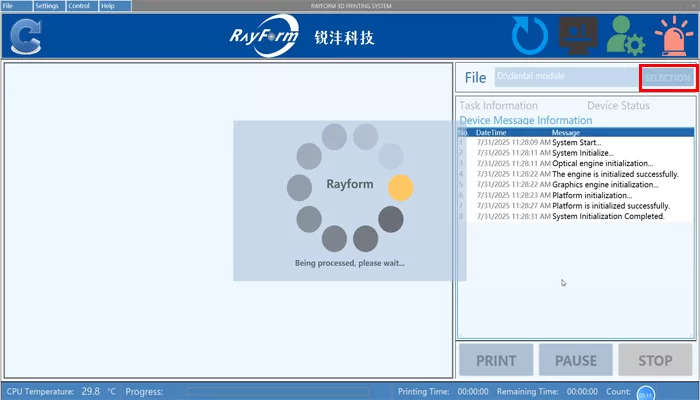
Task: Open the green user settings icon
Action: point(626,36)
